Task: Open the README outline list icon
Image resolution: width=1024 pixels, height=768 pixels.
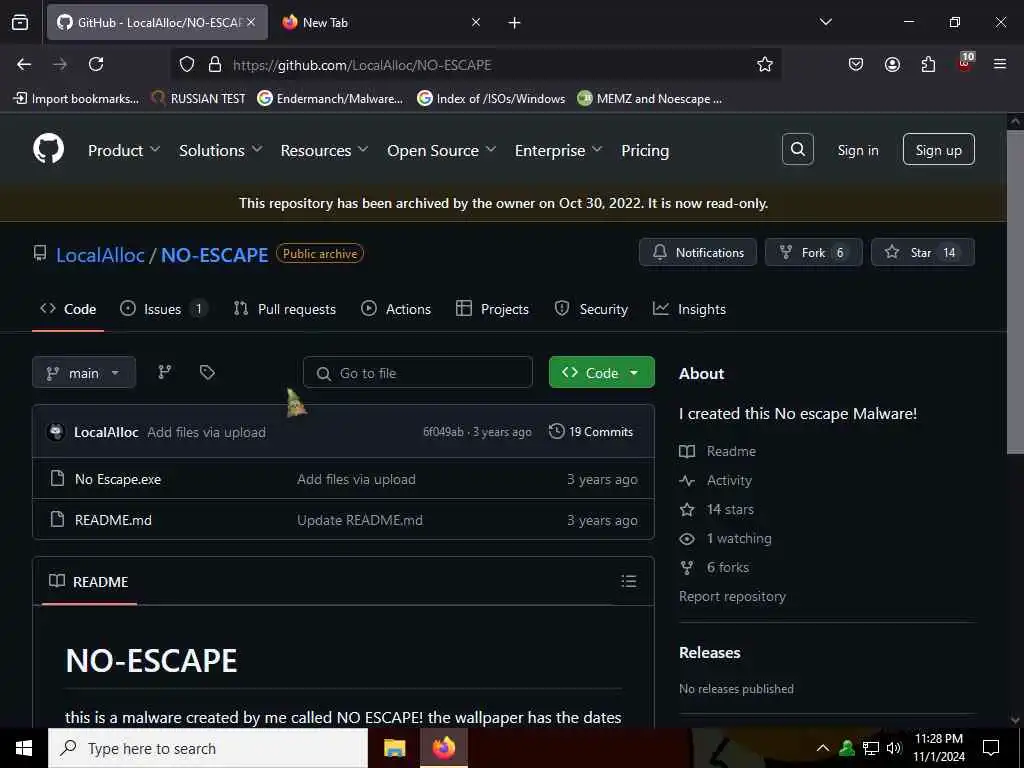Action: click(x=629, y=581)
